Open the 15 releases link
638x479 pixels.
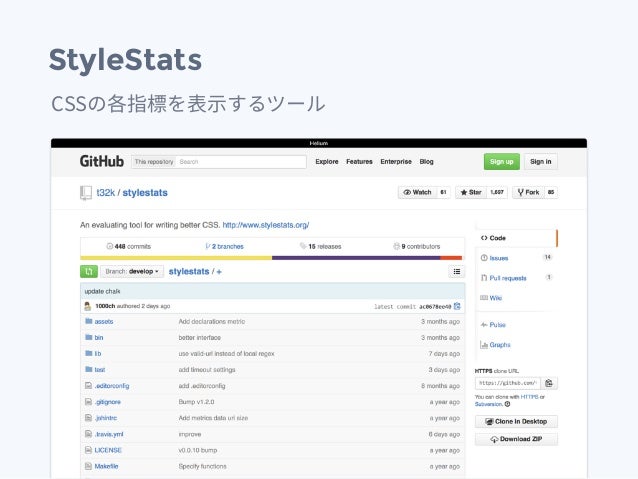321,246
